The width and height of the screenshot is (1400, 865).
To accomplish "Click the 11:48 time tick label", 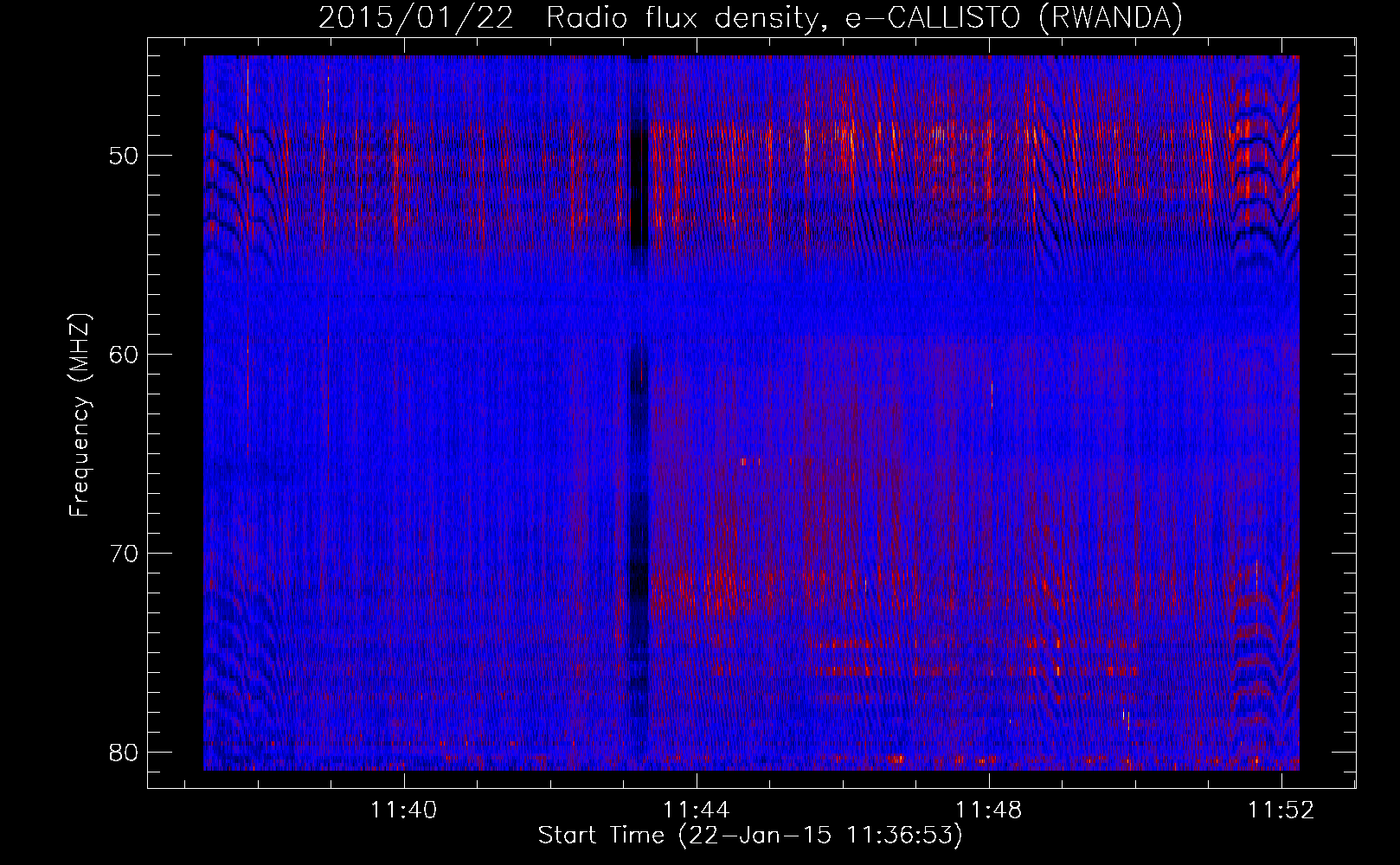I will (989, 810).
